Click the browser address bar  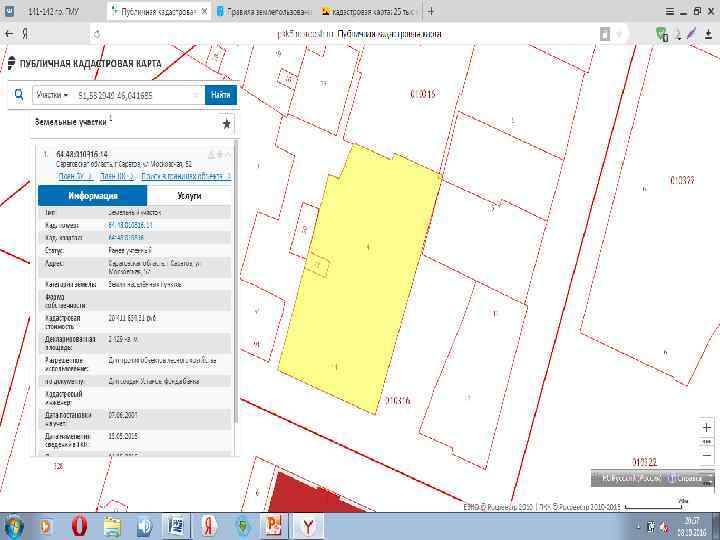pyautogui.click(x=358, y=34)
